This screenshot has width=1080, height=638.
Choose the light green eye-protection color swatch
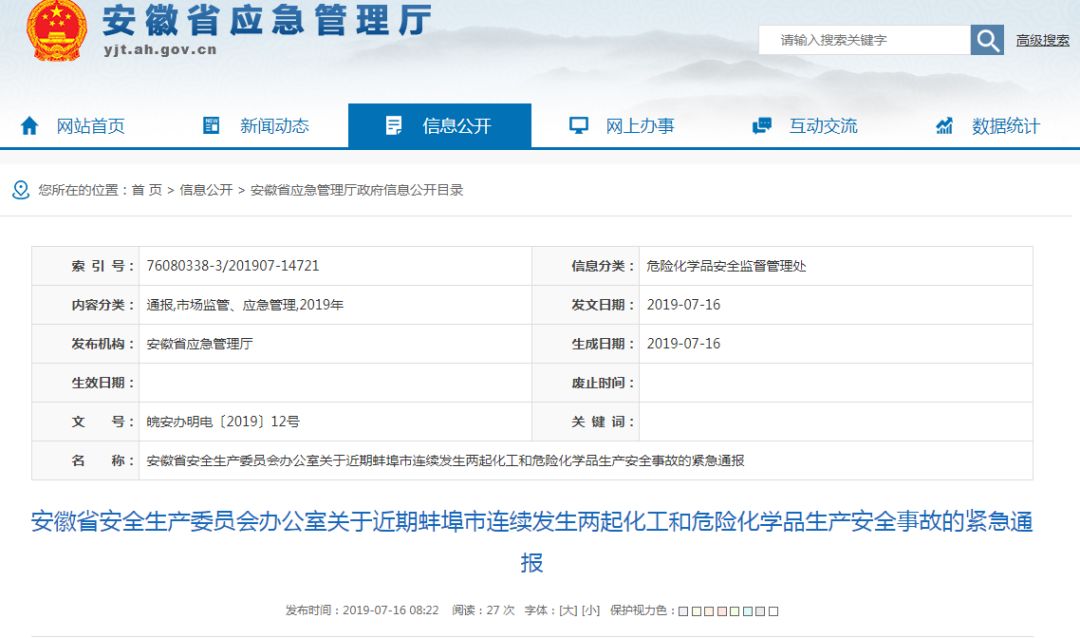[x=734, y=611]
